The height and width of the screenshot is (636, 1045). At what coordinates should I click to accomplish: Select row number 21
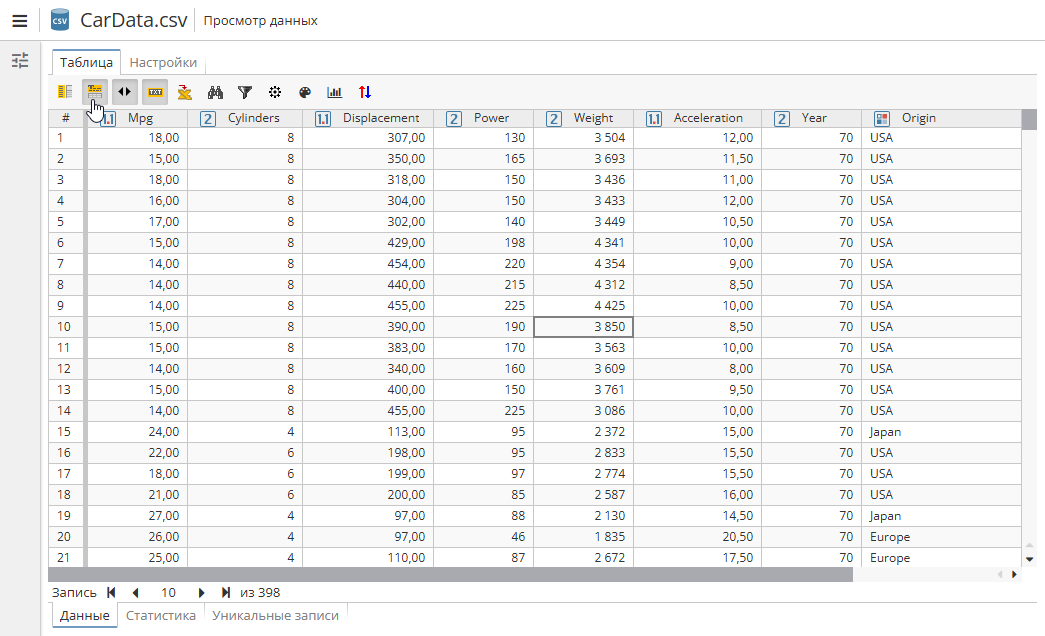(x=65, y=557)
